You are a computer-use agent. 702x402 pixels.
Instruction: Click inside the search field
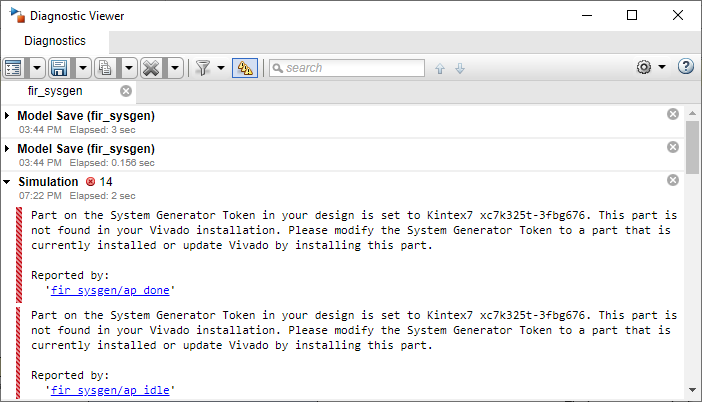tap(347, 68)
